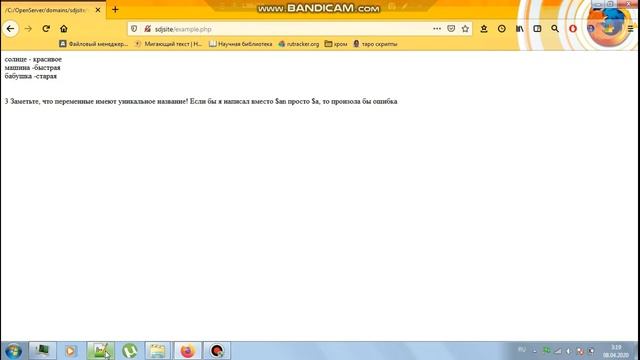Viewport: 640px width, 360px height.
Task: Open page actions three-dot menu
Action: pyautogui.click(x=437, y=29)
